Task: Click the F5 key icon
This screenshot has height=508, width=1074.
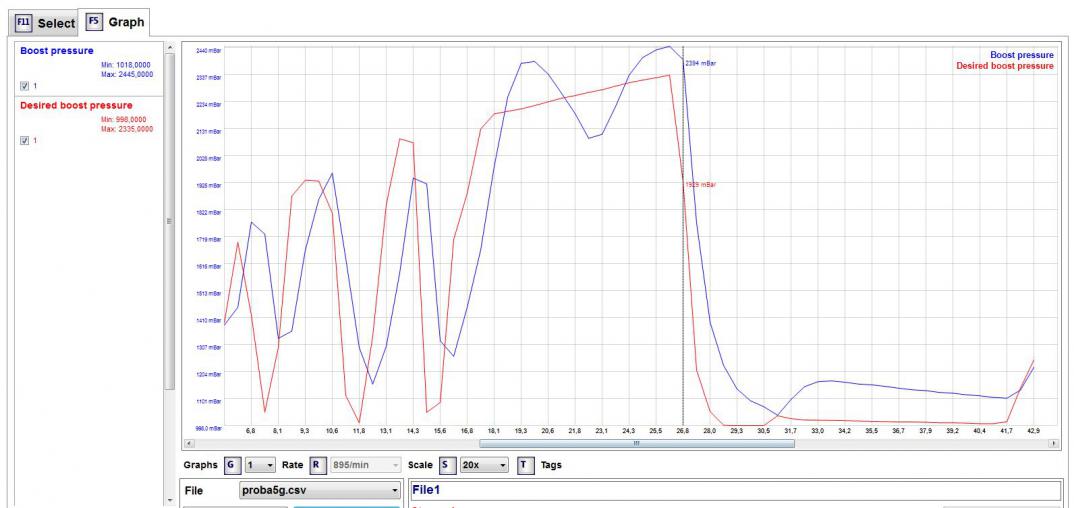Action: pyautogui.click(x=94, y=21)
